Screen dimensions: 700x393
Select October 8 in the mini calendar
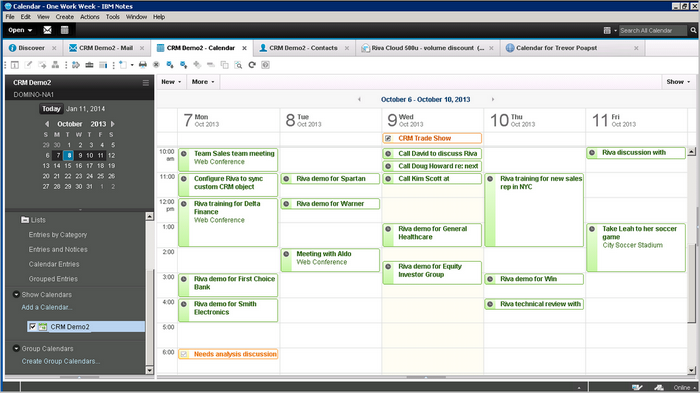(x=68, y=155)
